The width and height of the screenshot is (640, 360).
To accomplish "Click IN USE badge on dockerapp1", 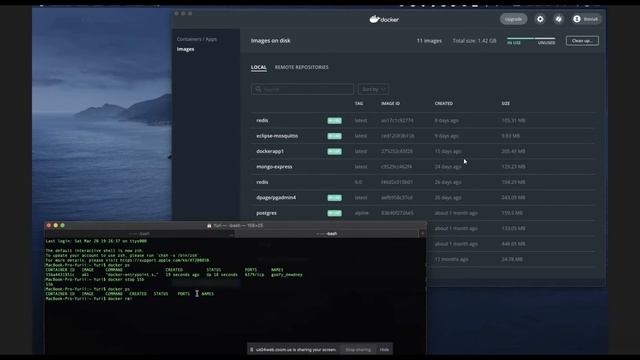I will 334,151.
